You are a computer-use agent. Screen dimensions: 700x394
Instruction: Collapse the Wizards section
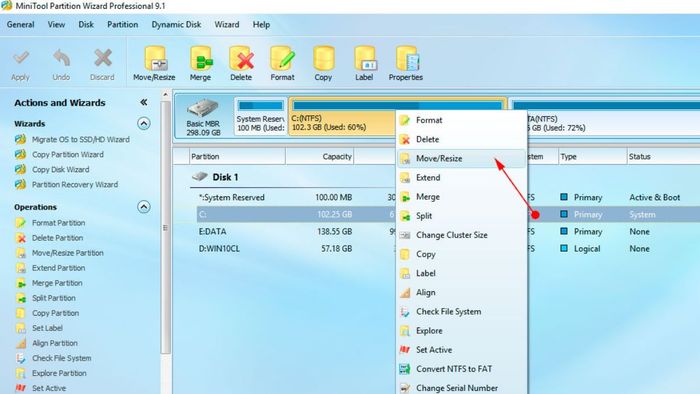click(x=143, y=123)
